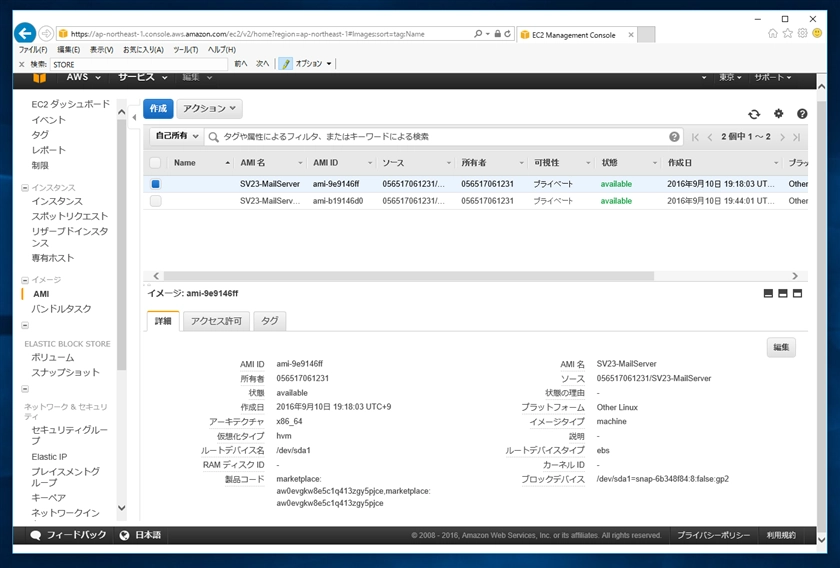The width and height of the screenshot is (840, 568).
Task: Close the EC2 Management Console tab
Action: 631,35
